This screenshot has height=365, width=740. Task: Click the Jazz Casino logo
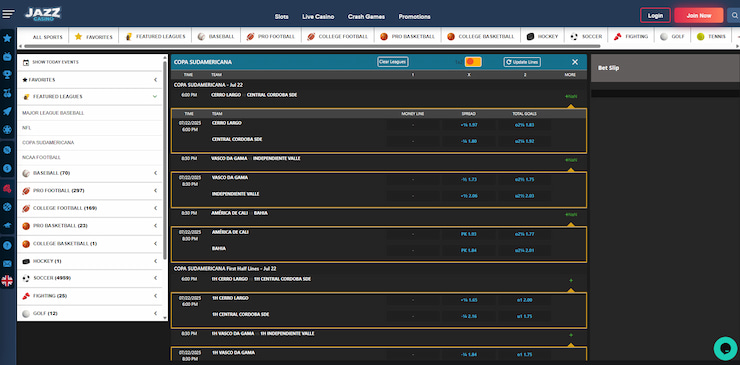tap(42, 14)
